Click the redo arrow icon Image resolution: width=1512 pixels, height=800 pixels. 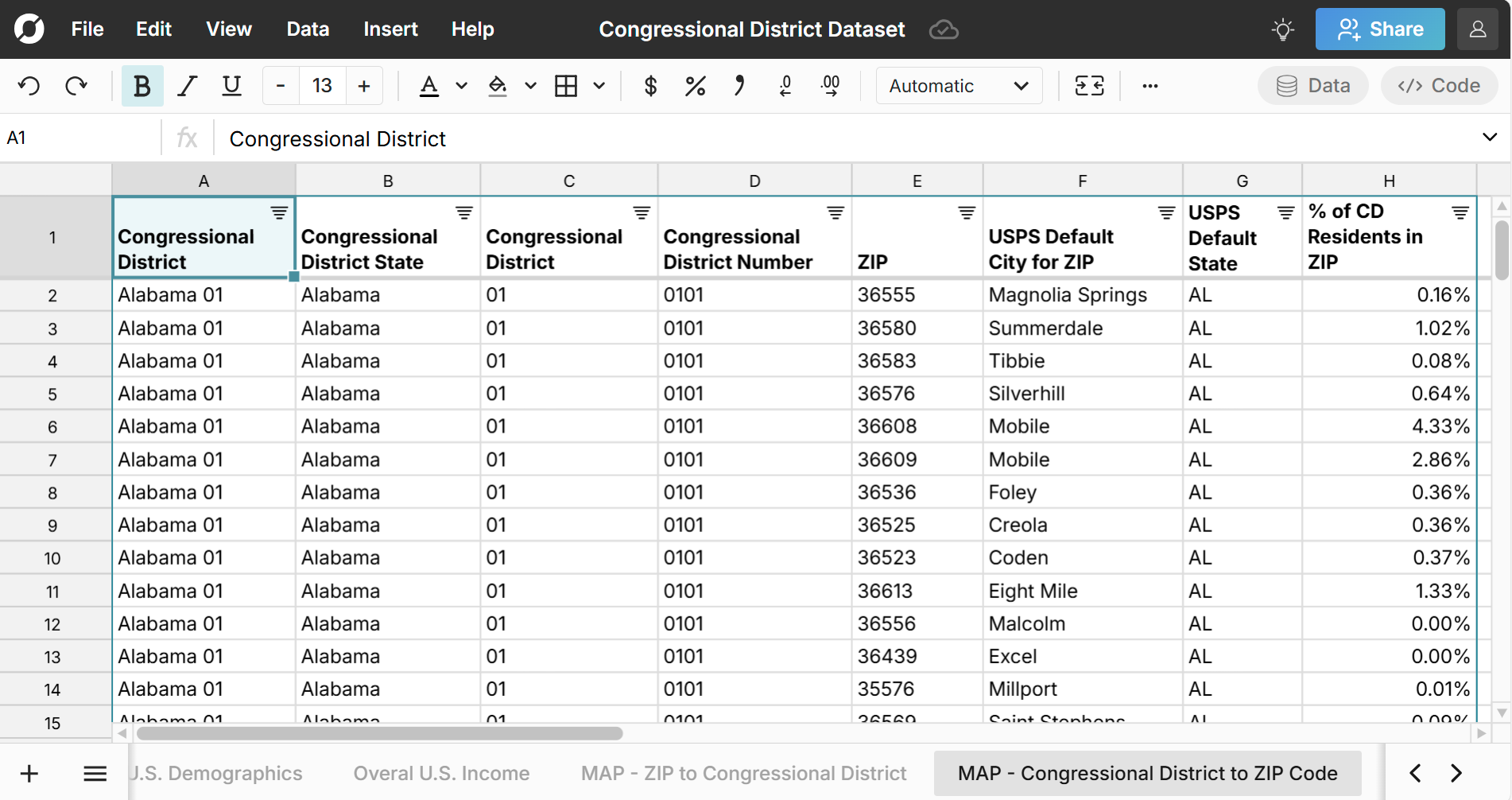76,86
